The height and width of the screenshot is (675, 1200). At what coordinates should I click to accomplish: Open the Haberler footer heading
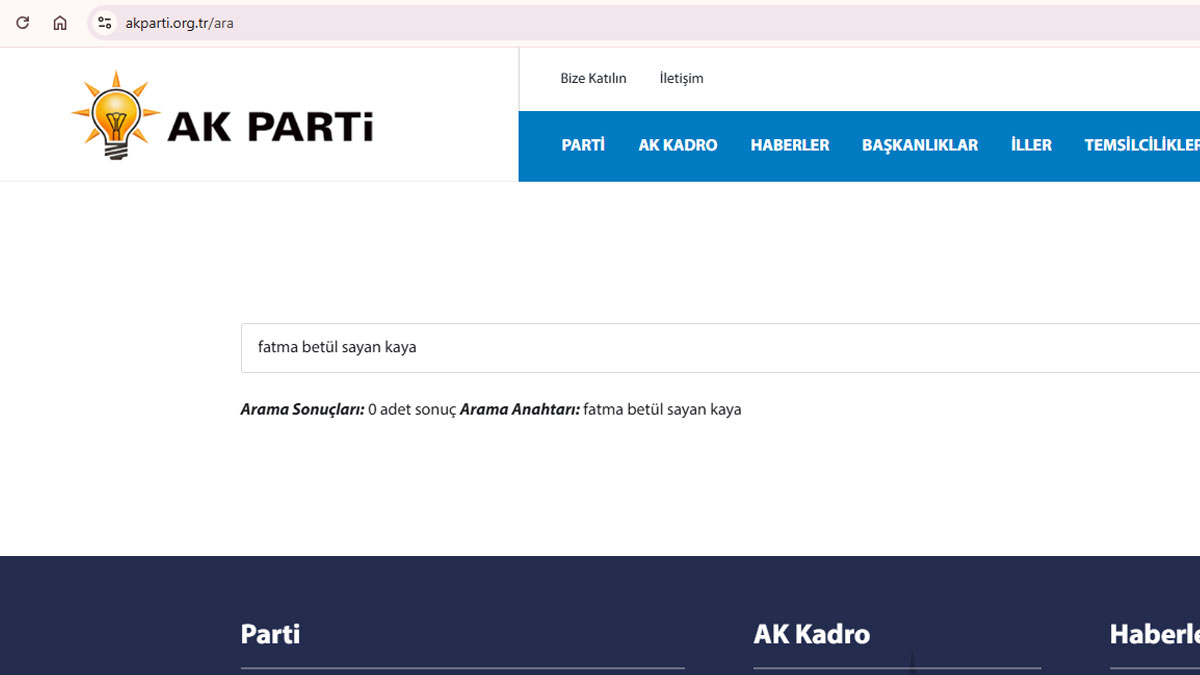coord(1155,634)
